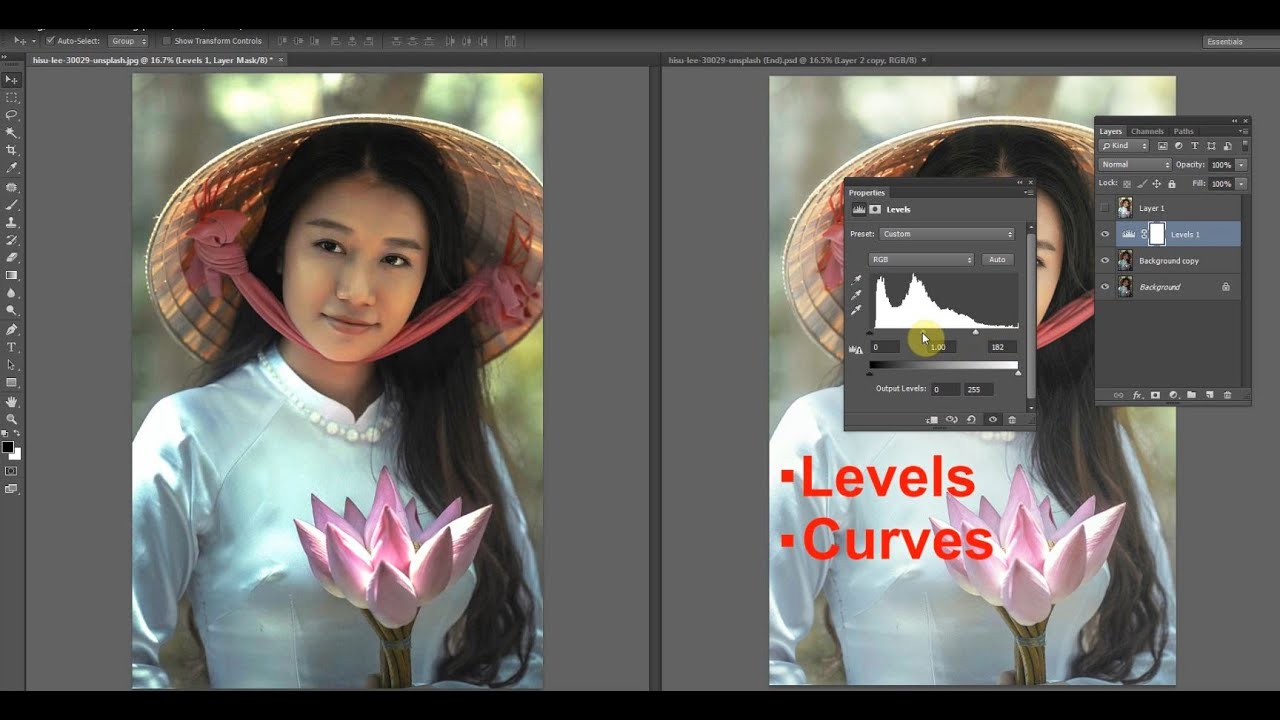Select the Layers tab
Viewport: 1280px width, 720px height.
pyautogui.click(x=1111, y=131)
